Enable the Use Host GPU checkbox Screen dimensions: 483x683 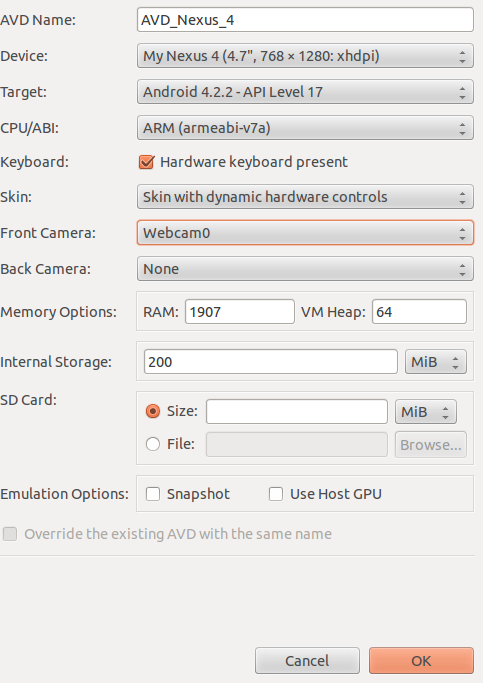point(276,494)
